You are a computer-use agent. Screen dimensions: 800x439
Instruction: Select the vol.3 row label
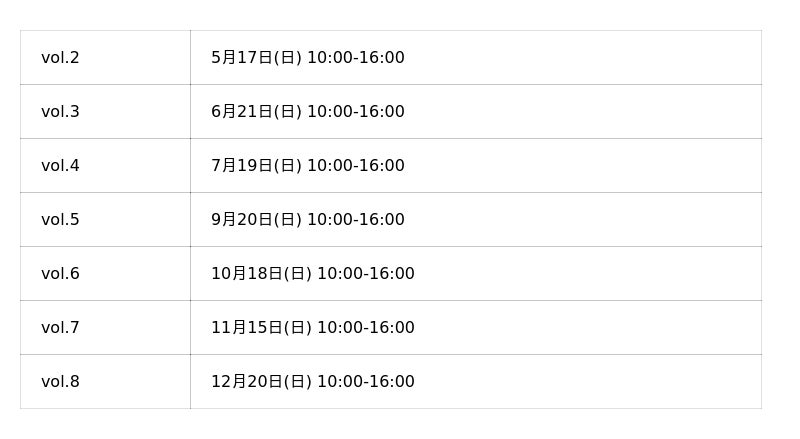[60, 112]
